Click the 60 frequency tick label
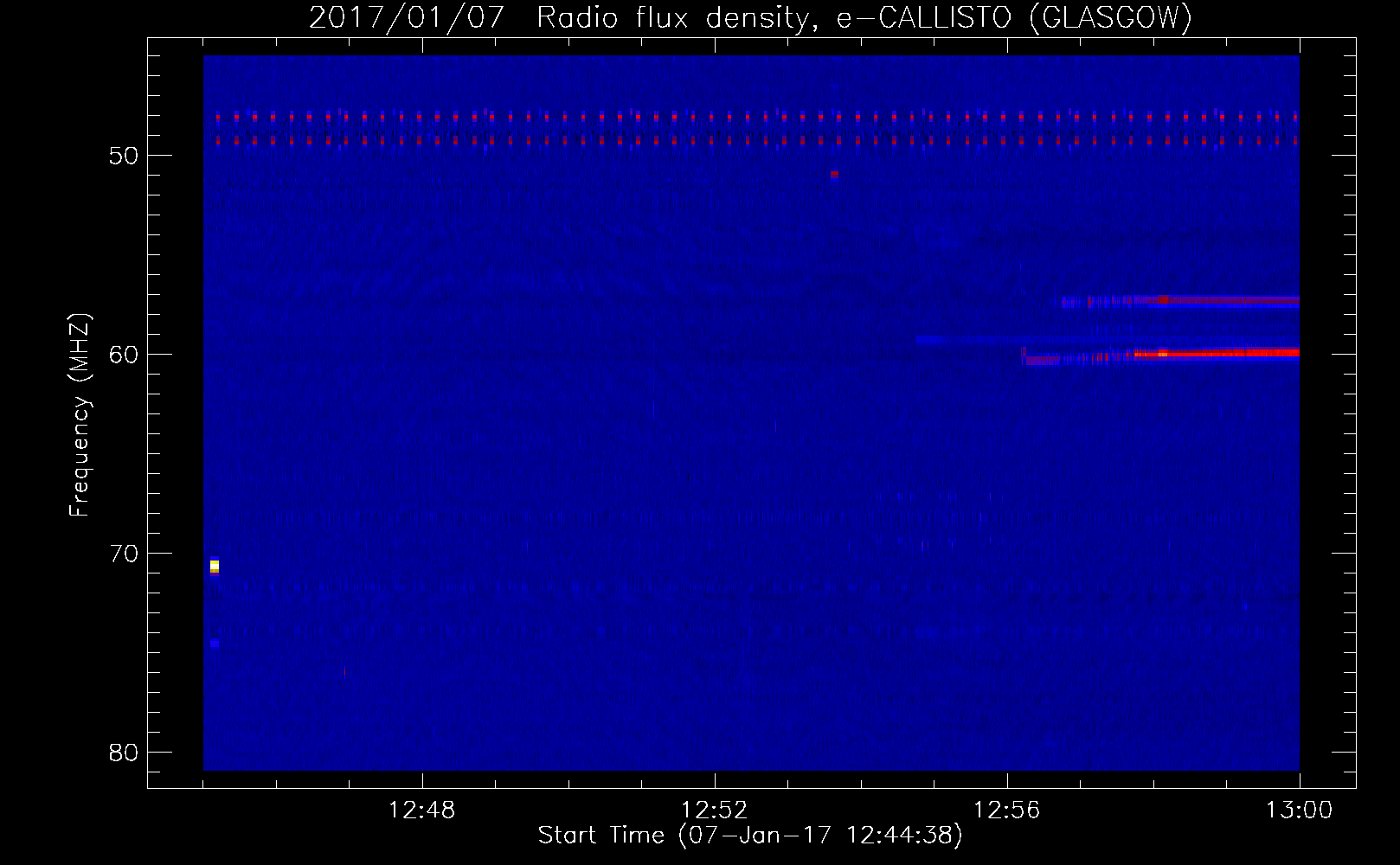Viewport: 1400px width, 865px height. (x=124, y=355)
